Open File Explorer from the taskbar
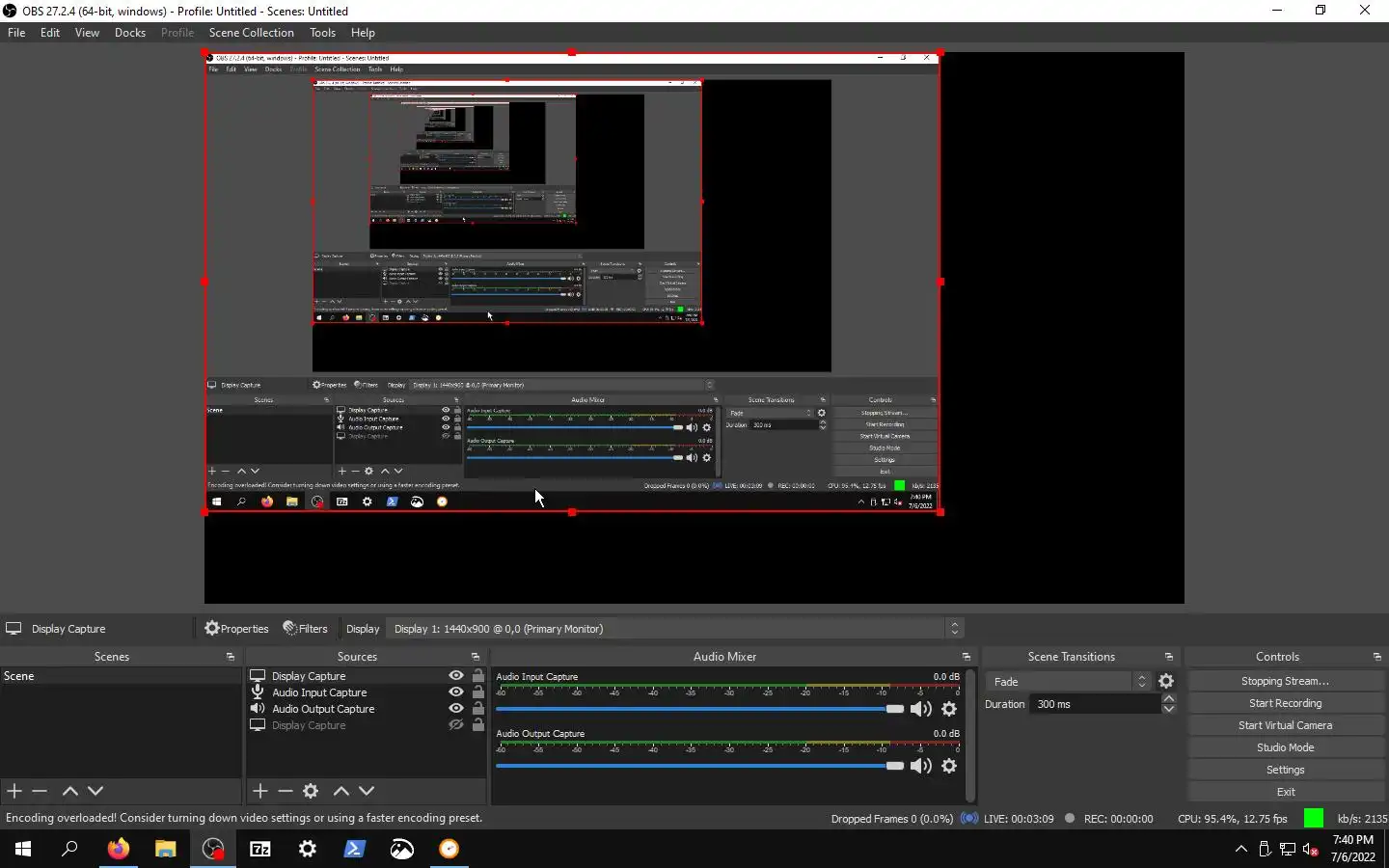Screen dimensions: 1389x868 point(166,849)
